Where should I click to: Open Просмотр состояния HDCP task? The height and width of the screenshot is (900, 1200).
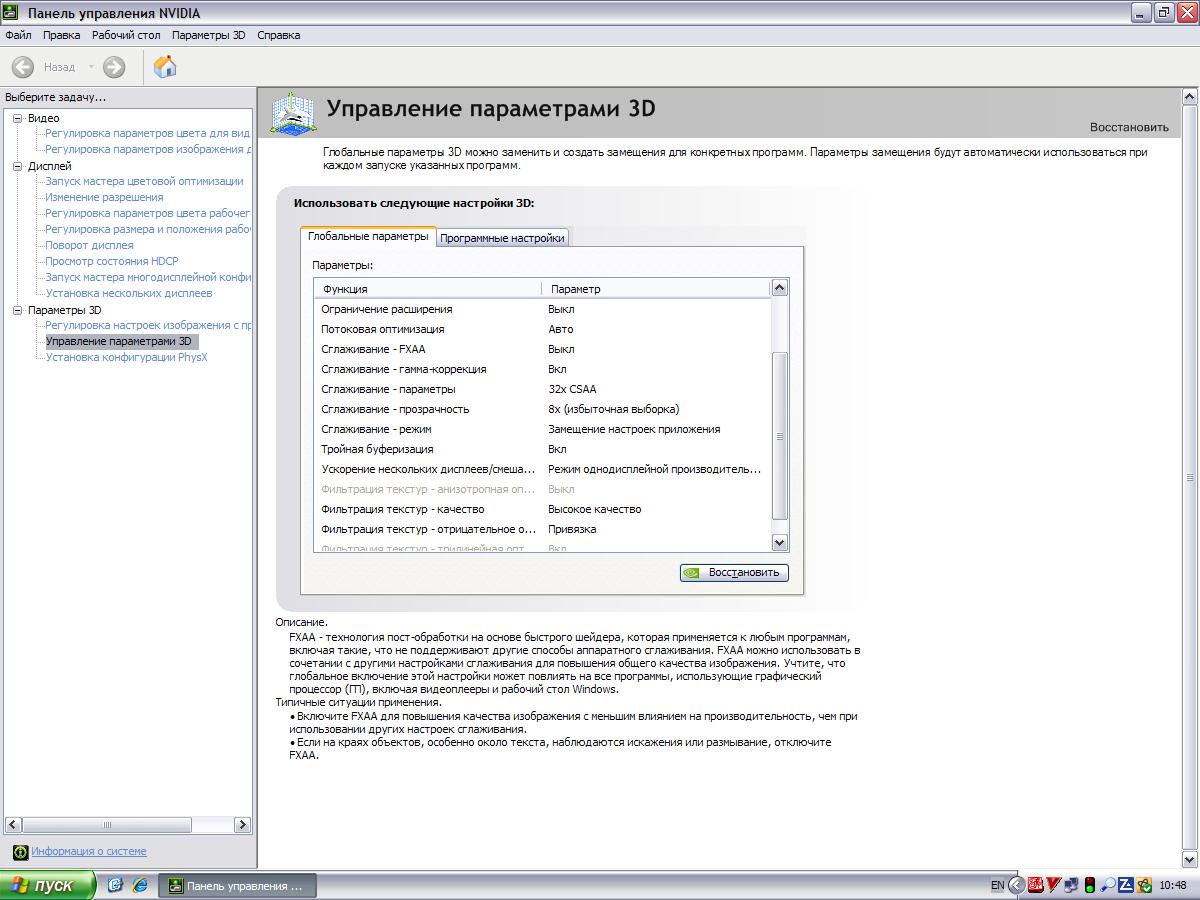click(x=112, y=261)
